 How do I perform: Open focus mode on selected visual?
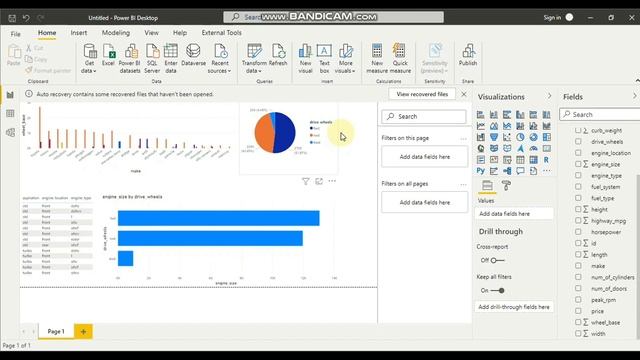(x=319, y=181)
